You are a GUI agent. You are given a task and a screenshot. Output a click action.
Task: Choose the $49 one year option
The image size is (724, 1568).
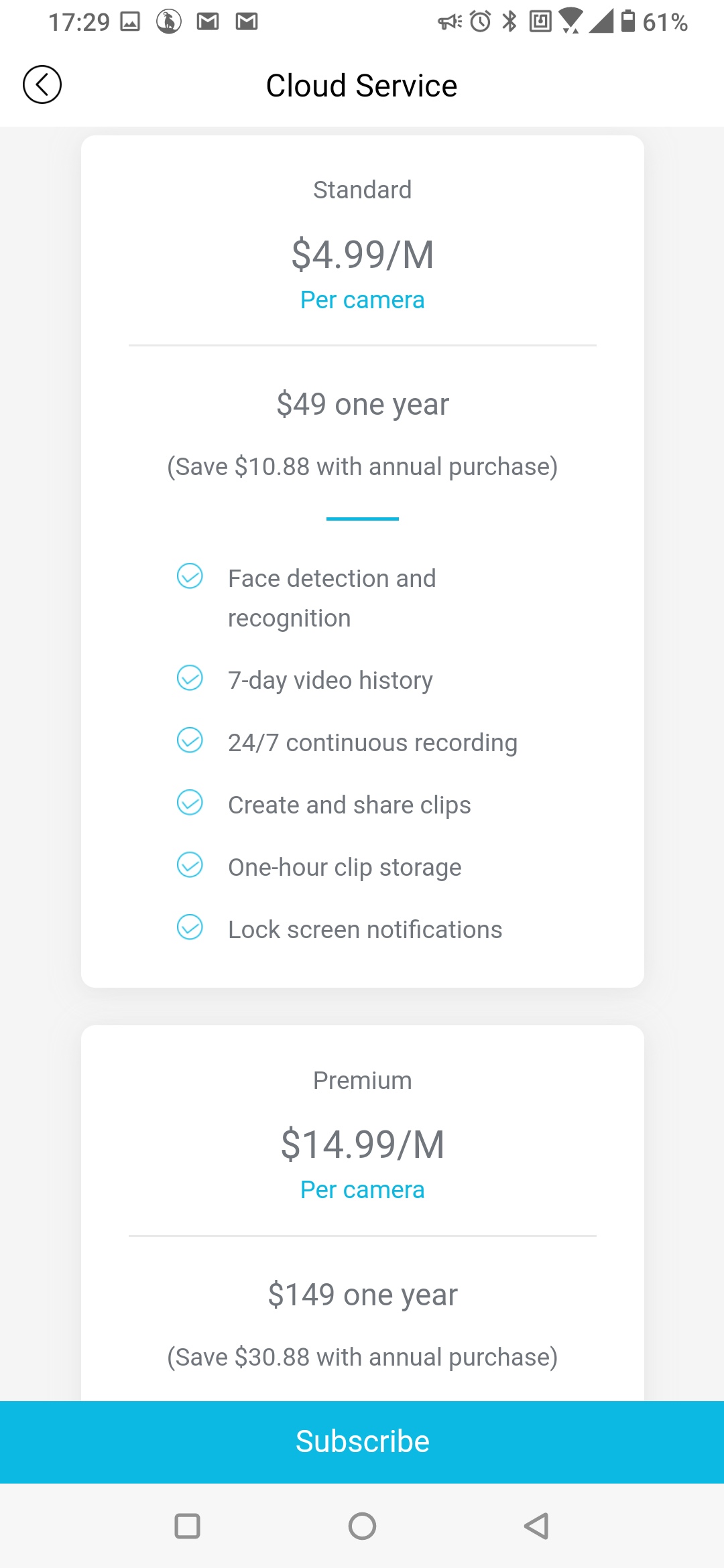coord(363,405)
